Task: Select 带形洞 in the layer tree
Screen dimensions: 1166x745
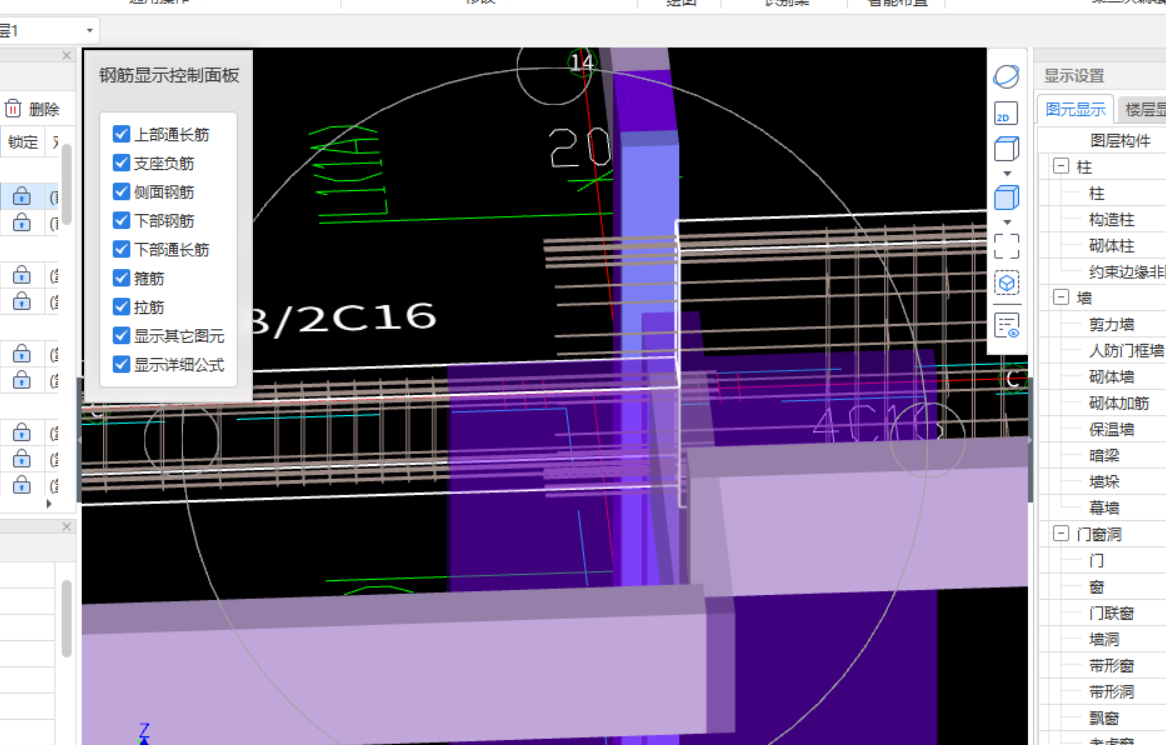Action: click(x=1111, y=691)
